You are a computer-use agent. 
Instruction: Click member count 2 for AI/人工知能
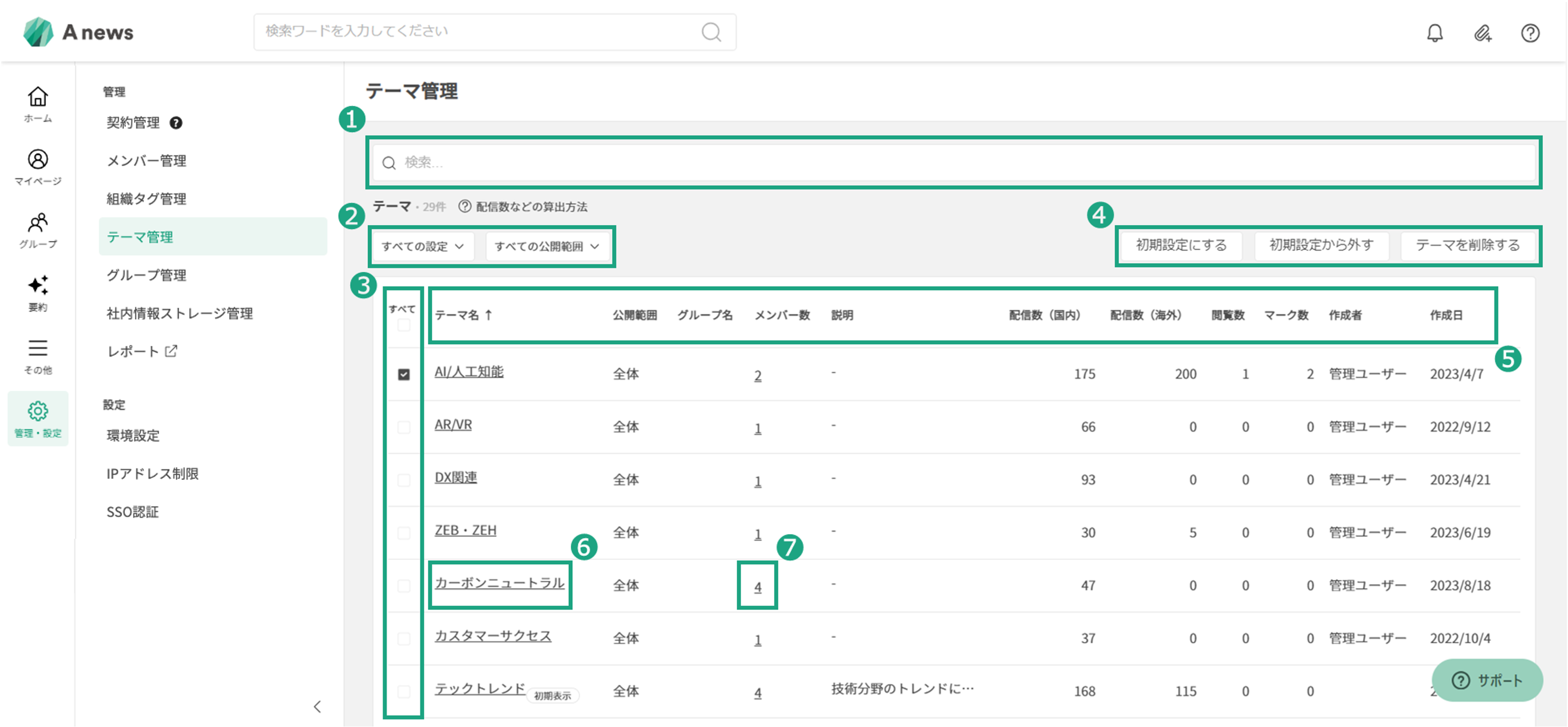coord(758,376)
